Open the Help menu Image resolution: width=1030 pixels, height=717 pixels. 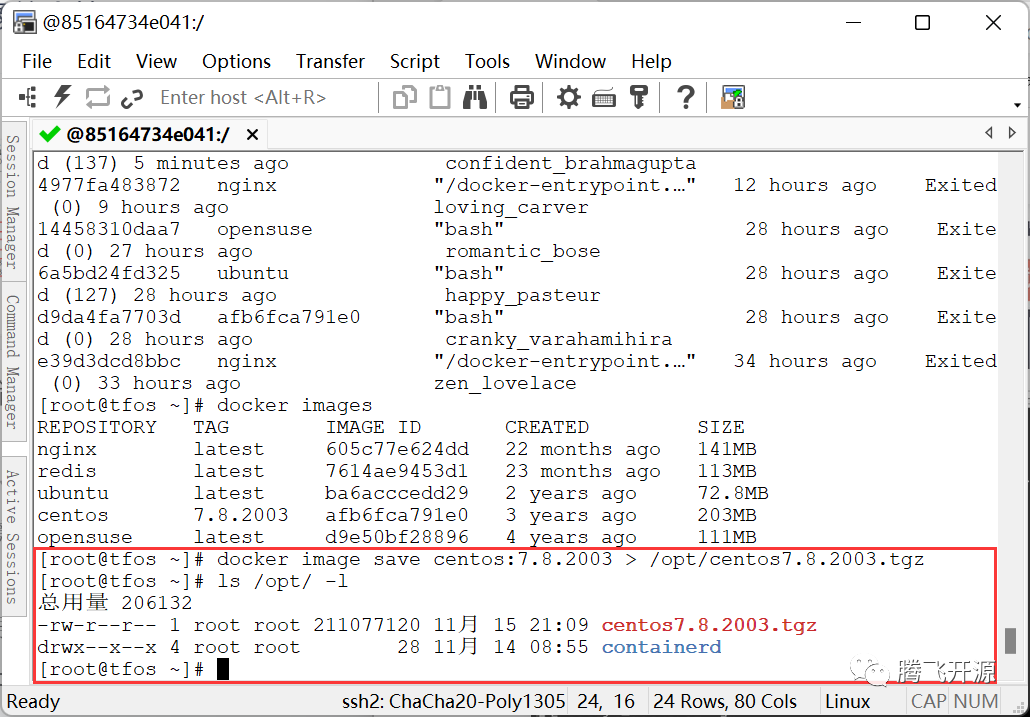[x=651, y=61]
